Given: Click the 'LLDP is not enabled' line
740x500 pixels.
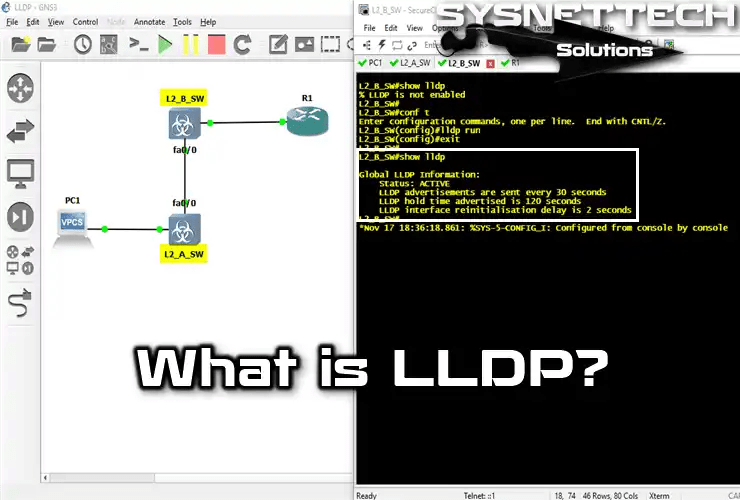Looking at the screenshot, I should [x=412, y=95].
